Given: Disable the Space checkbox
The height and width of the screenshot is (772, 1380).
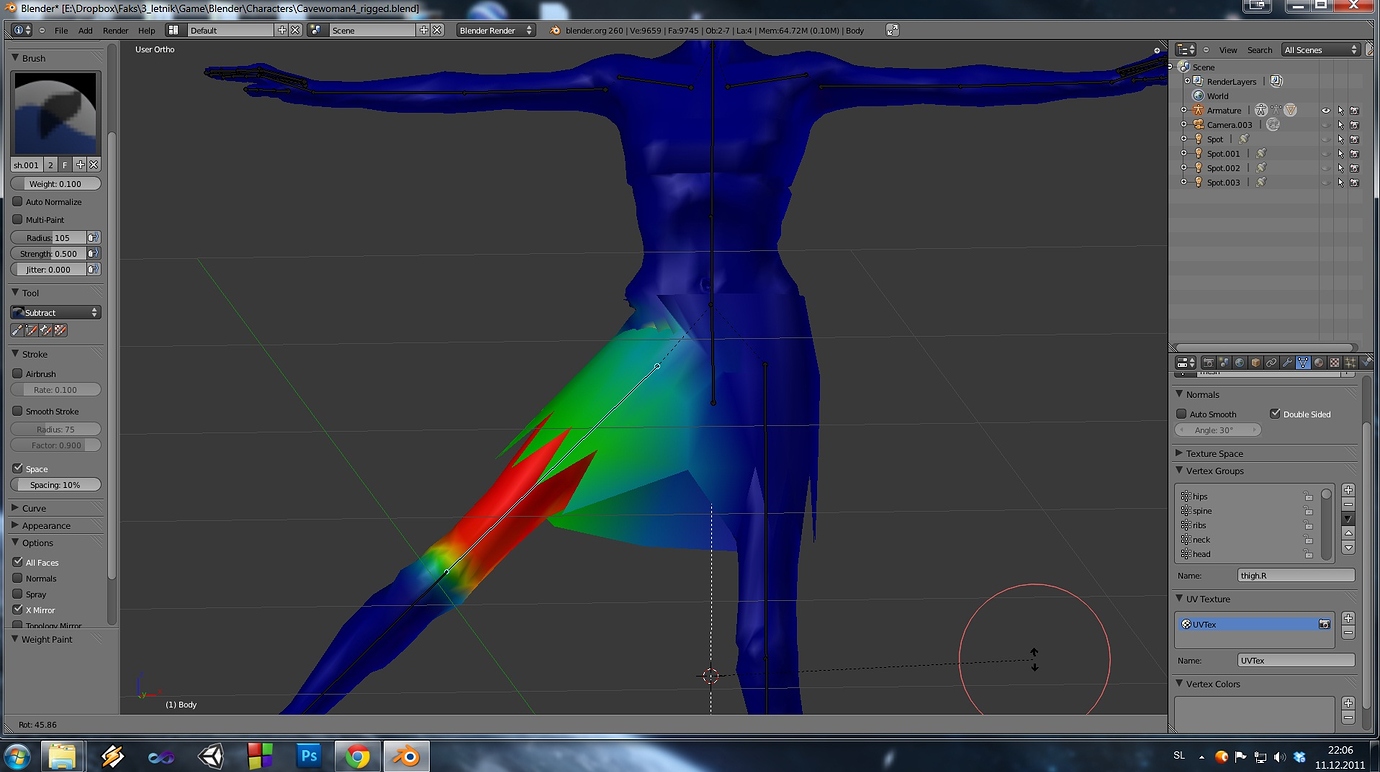Looking at the screenshot, I should (x=17, y=468).
